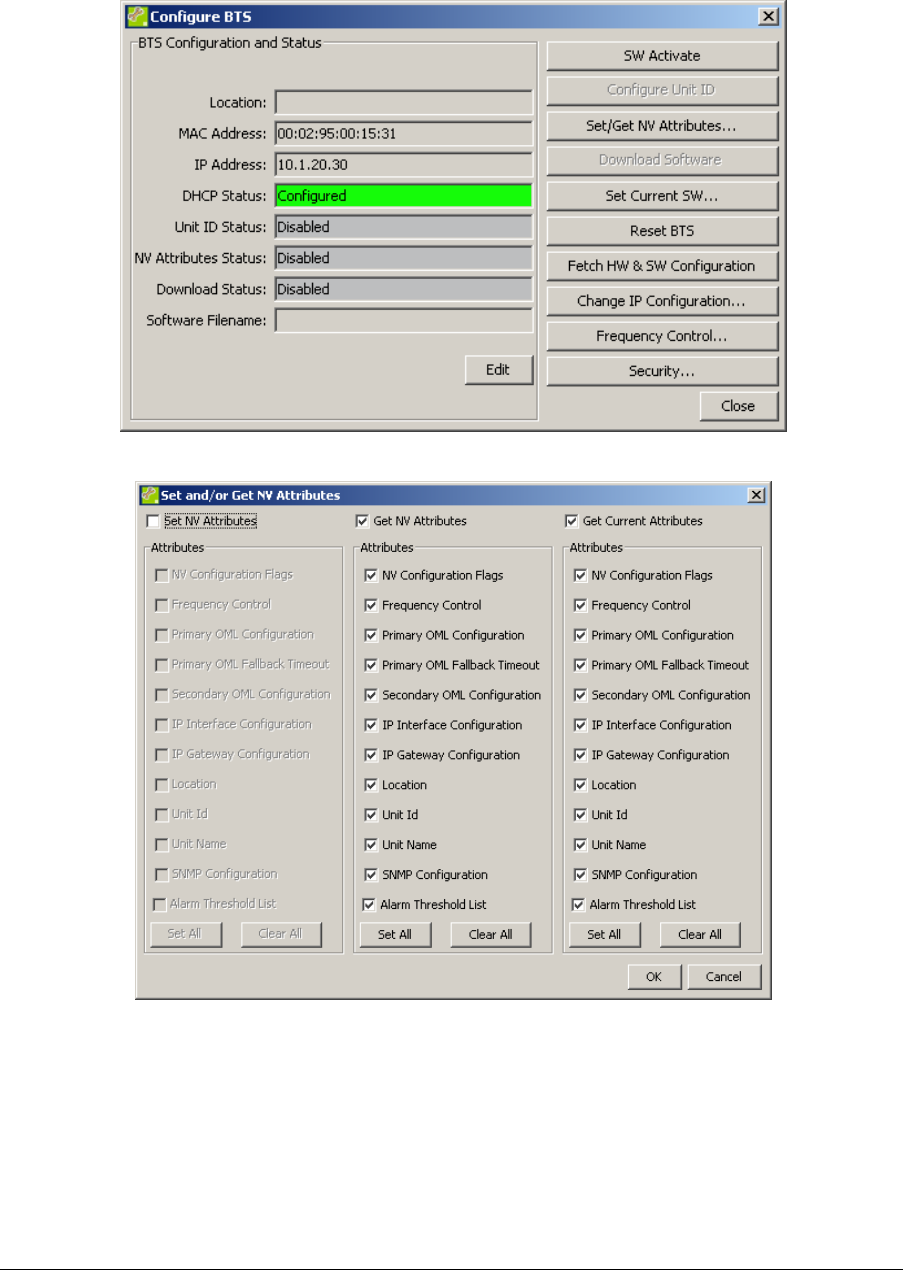Uncheck NV Configuration Flags under Get Current Attributes
The width and height of the screenshot is (903, 1270).
pos(580,576)
